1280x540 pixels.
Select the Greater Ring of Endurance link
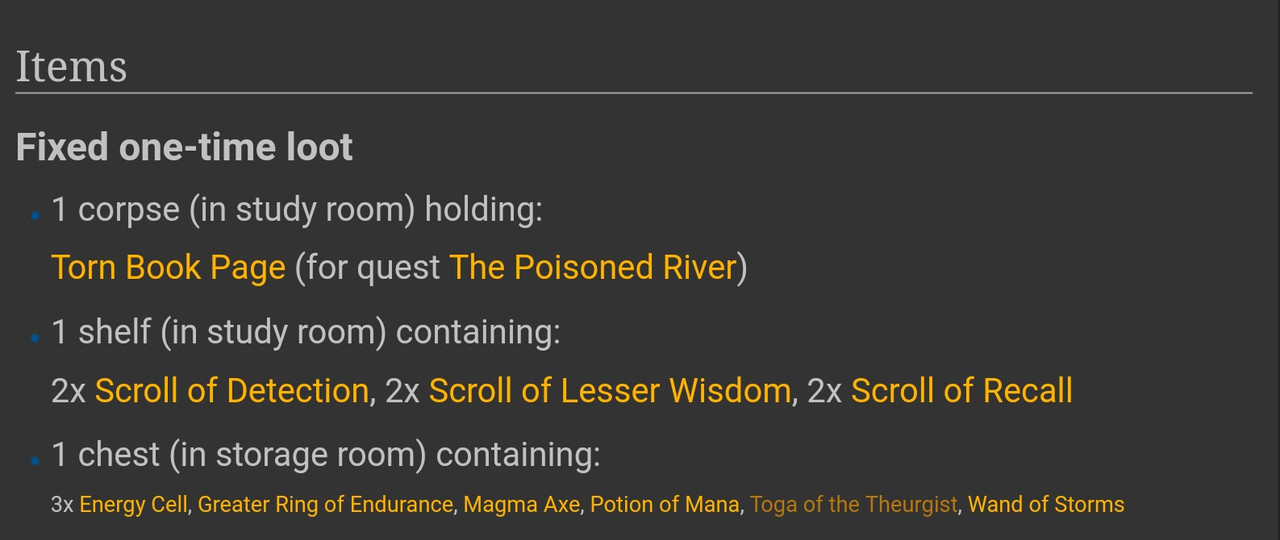tap(325, 505)
